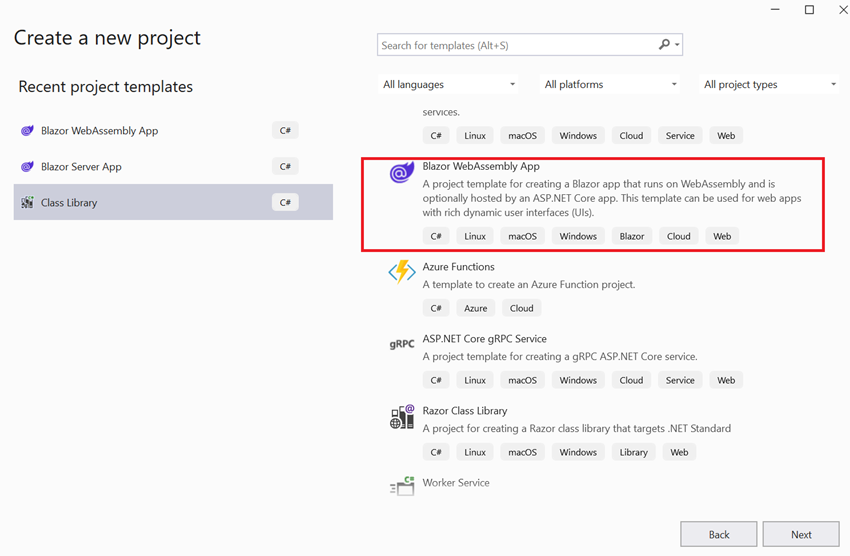Click the gRPC service template icon
850x556 pixels.
(402, 344)
